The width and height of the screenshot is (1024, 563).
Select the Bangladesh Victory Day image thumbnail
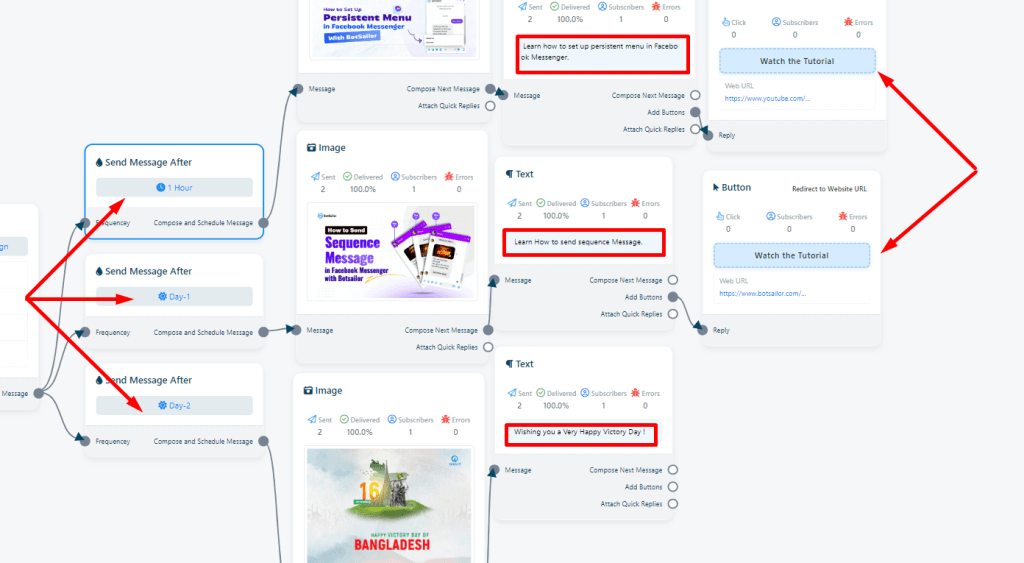390,503
